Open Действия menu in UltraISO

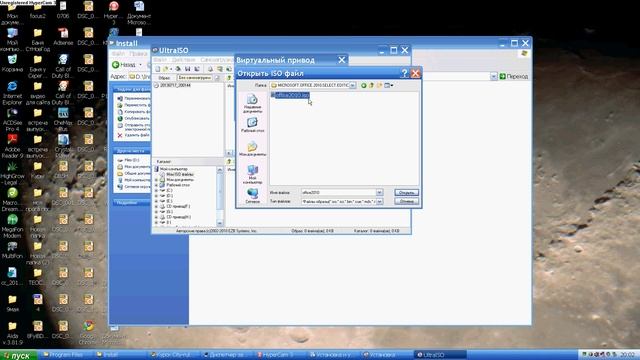[x=183, y=60]
